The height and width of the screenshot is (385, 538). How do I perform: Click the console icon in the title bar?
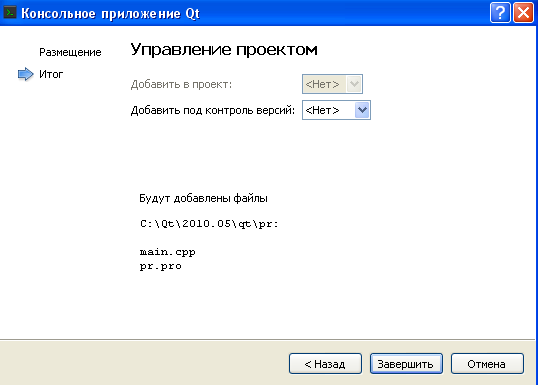point(10,13)
